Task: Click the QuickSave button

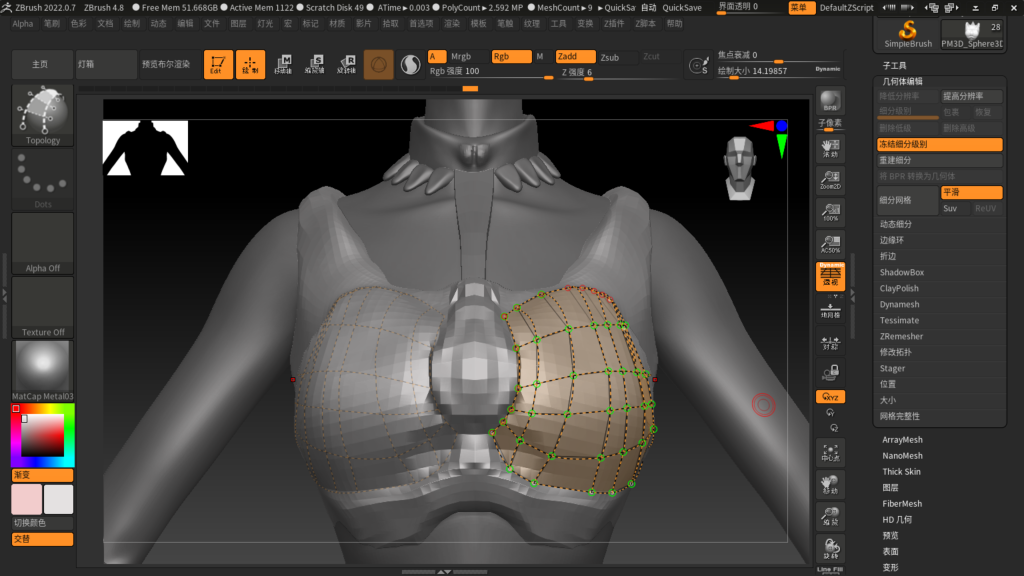Action: 682,7
